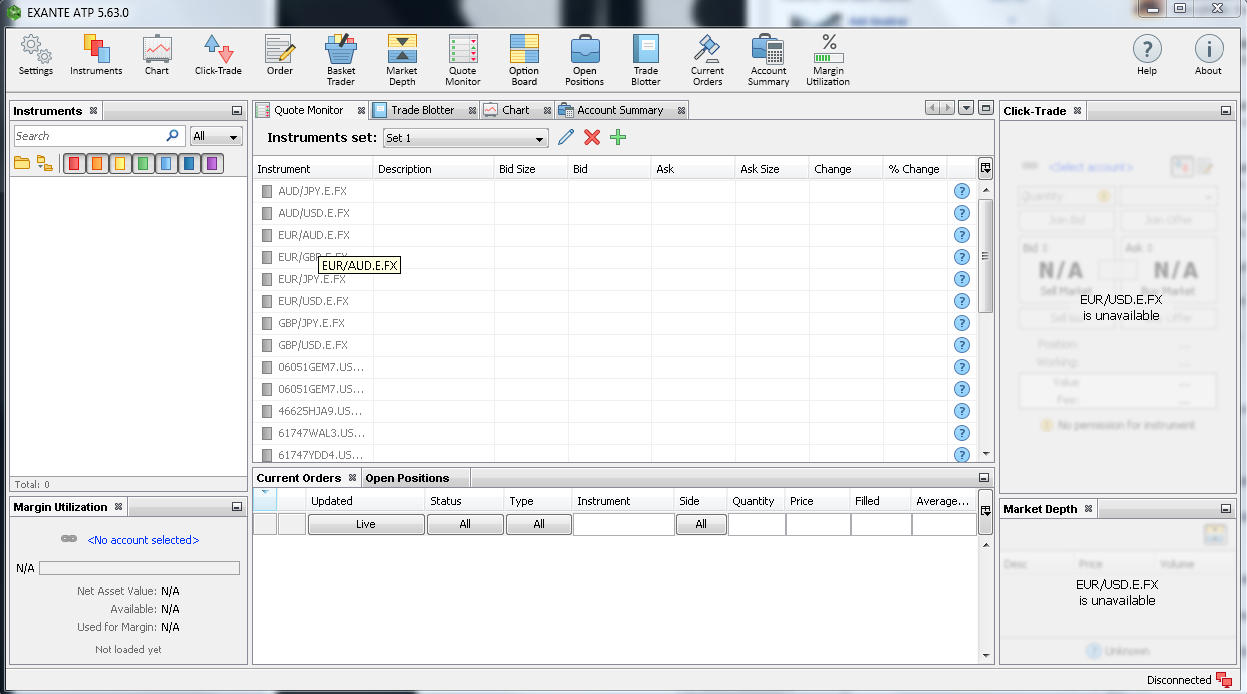Screen dimensions: 1247x694
Task: Click the green plus to add an instrument
Action: [617, 137]
